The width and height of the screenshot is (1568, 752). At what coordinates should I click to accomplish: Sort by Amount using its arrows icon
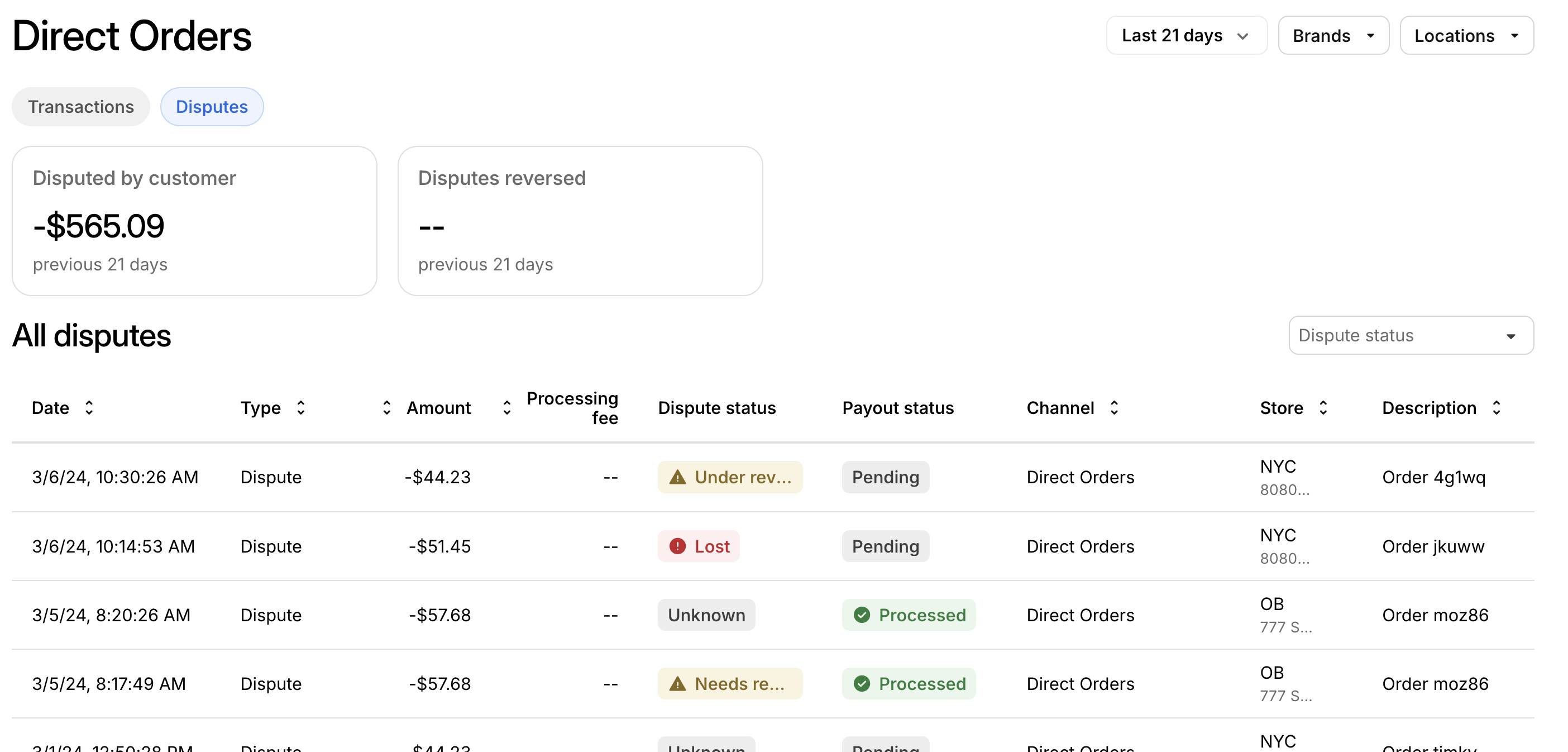(386, 407)
